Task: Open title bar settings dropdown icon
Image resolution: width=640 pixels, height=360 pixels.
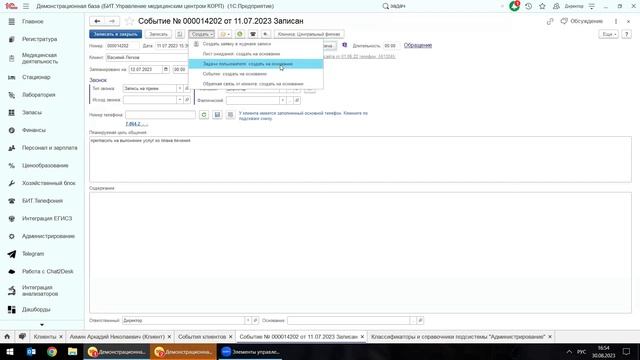Action: point(591,6)
